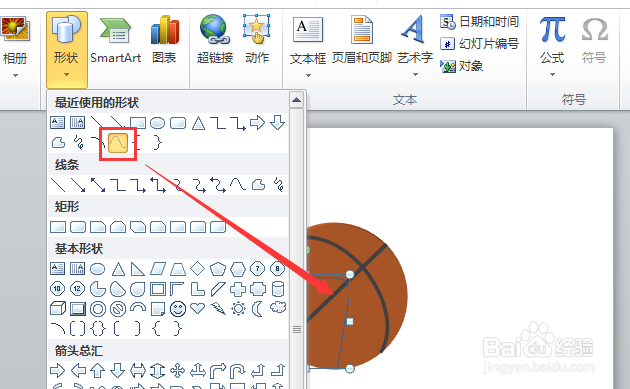
Task: Select cloud shape
Action: pyautogui.click(x=278, y=308)
